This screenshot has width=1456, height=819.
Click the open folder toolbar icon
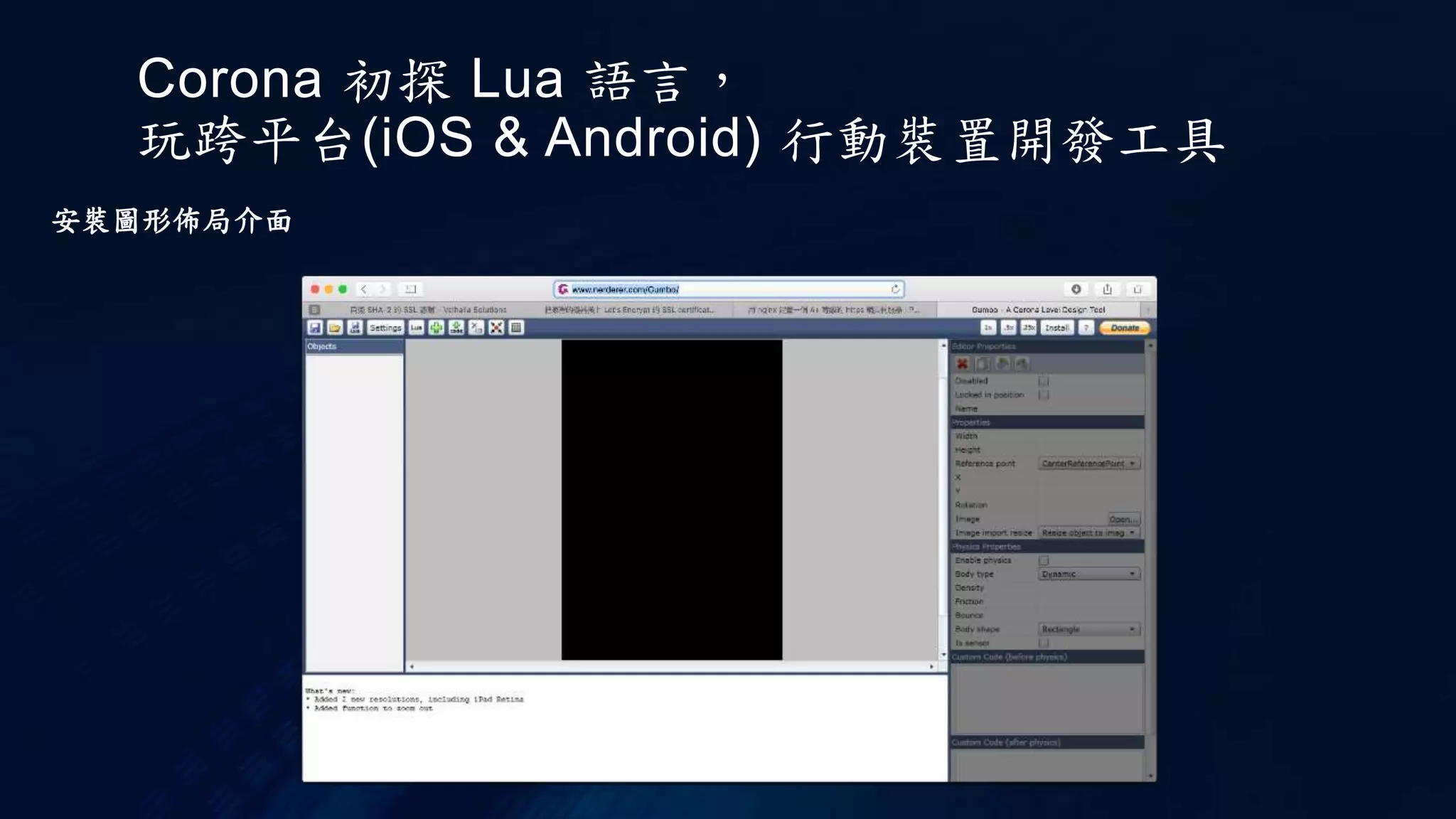pos(335,328)
